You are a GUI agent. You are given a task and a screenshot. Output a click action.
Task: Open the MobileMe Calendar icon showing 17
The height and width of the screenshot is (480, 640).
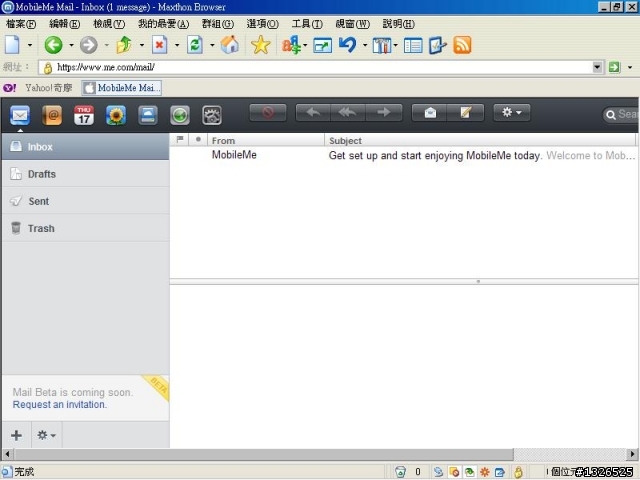pyautogui.click(x=84, y=116)
